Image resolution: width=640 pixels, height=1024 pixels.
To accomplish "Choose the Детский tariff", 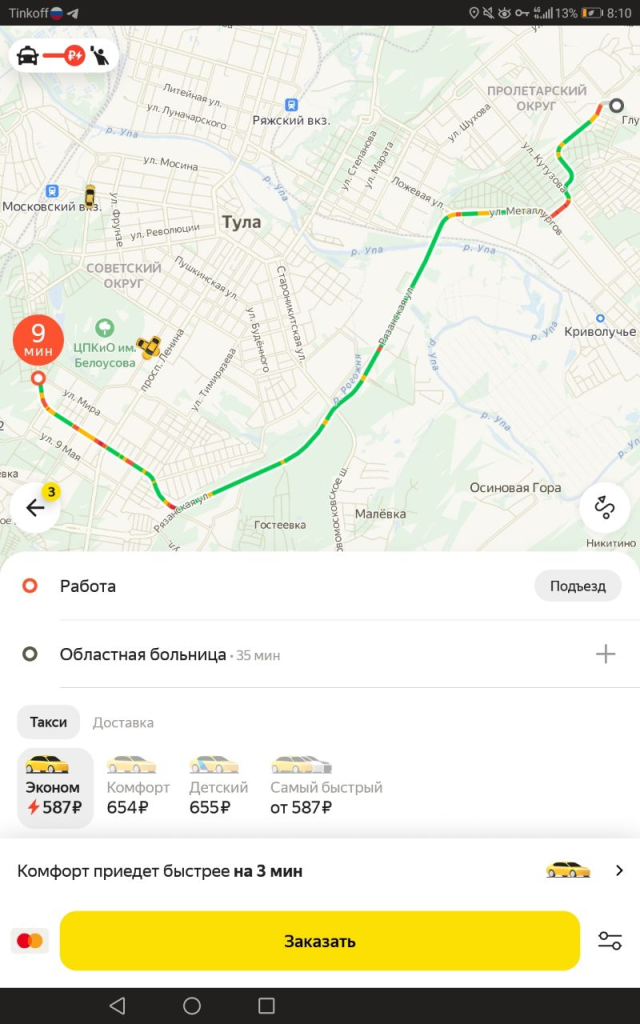I will [214, 787].
